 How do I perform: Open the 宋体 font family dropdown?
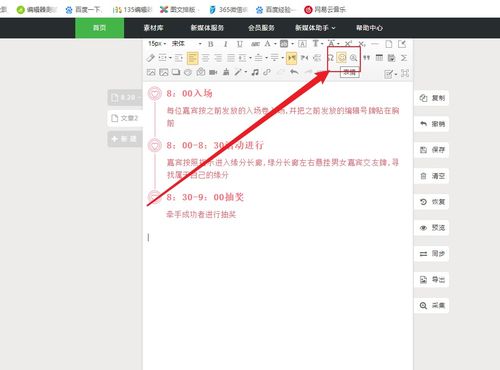click(186, 44)
